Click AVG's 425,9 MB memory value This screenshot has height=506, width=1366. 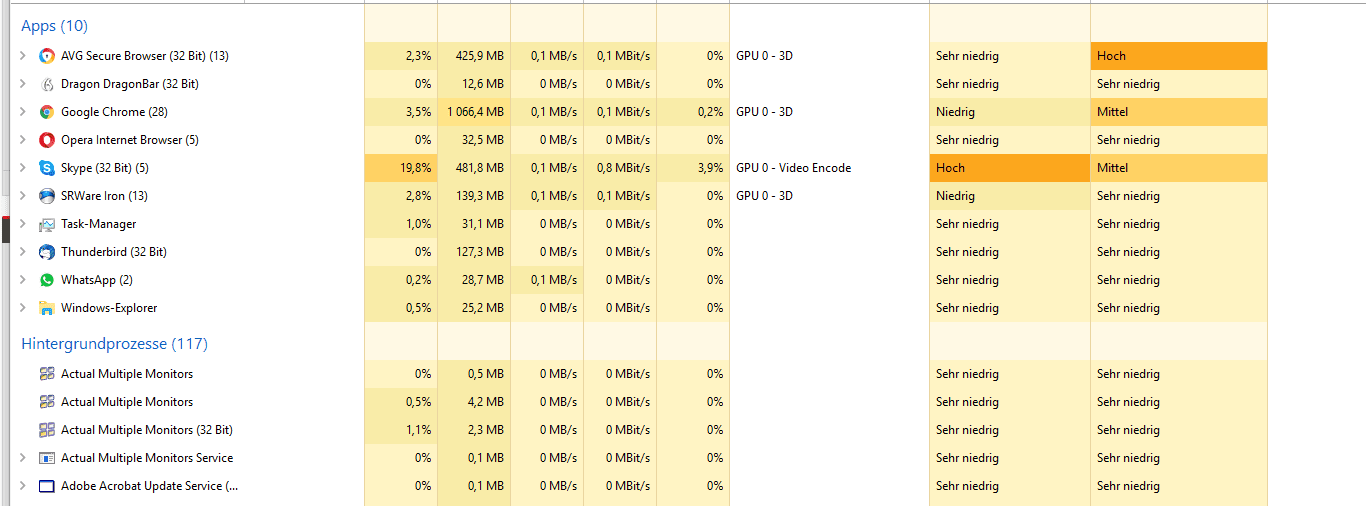click(x=480, y=56)
